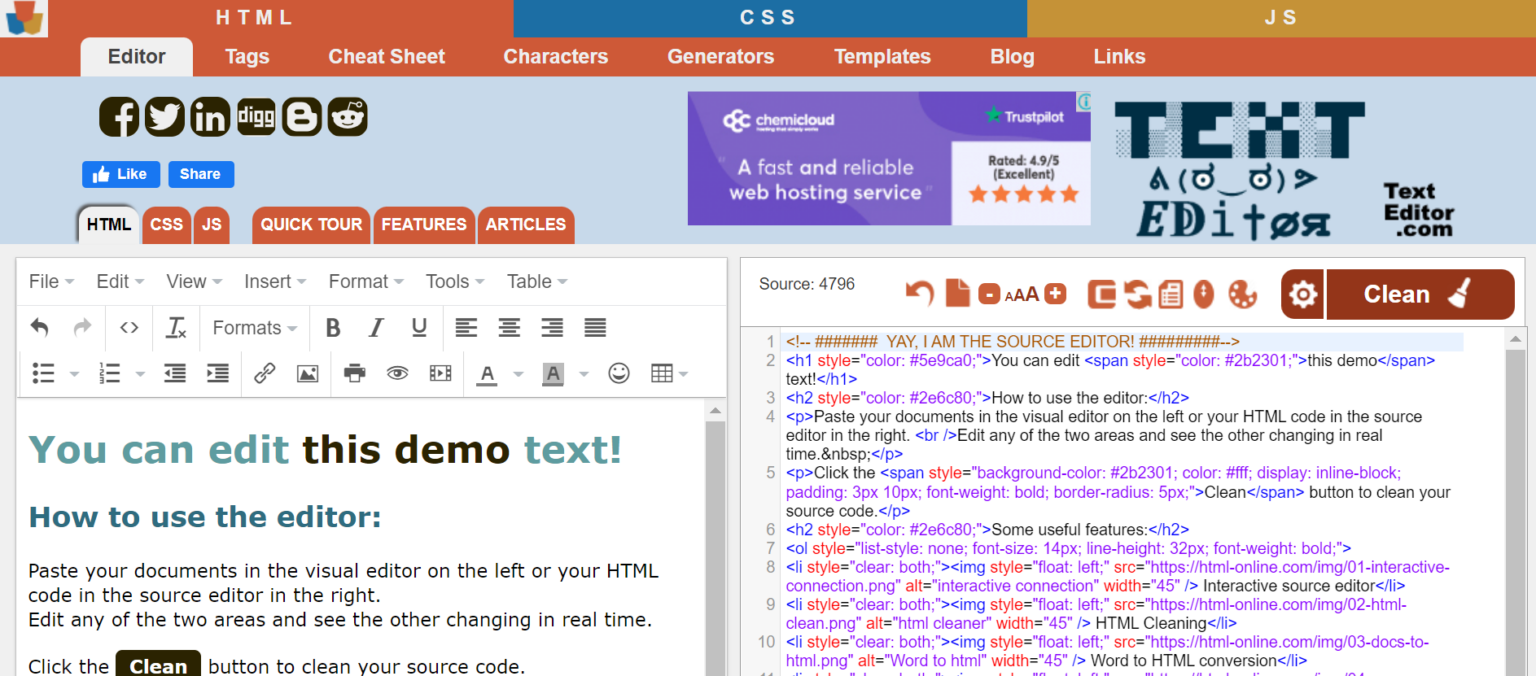Switch to the CSS editor tab
This screenshot has width=1536, height=676.
coord(166,224)
